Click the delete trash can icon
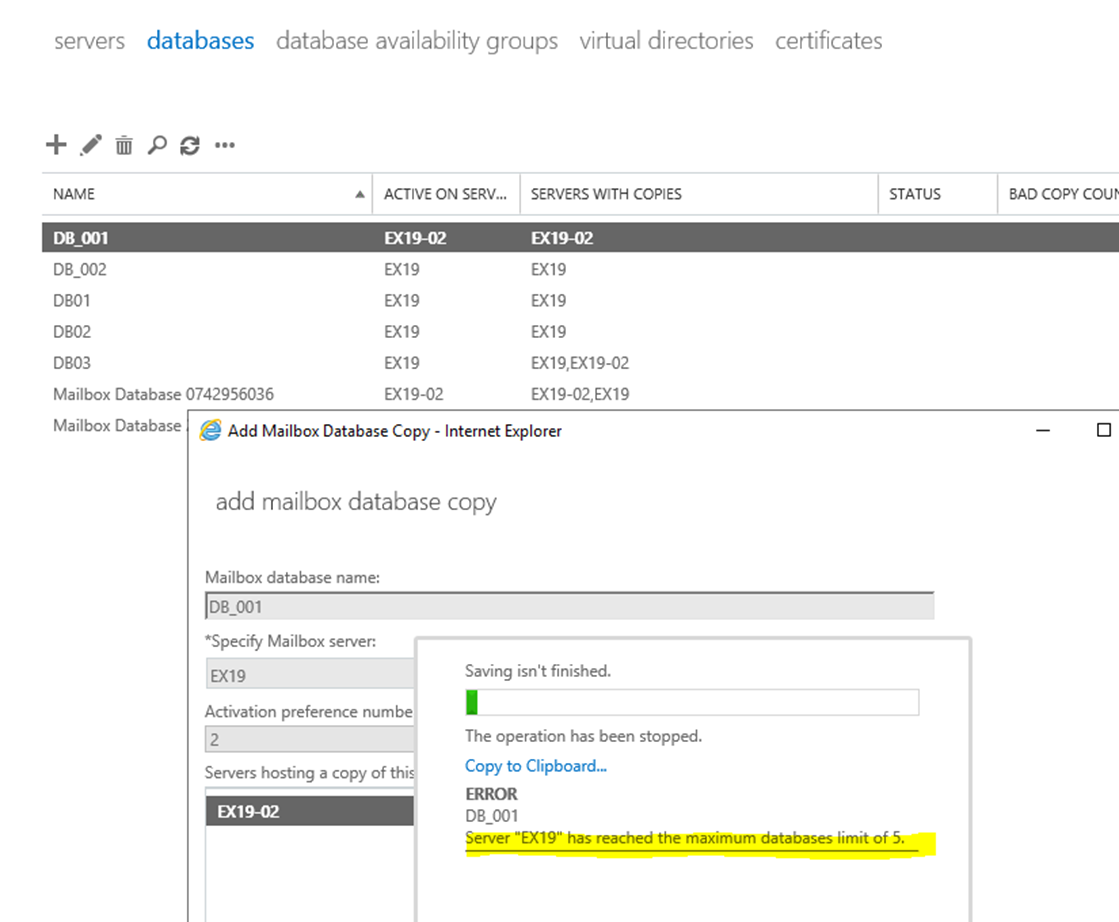1119x922 pixels. [124, 145]
